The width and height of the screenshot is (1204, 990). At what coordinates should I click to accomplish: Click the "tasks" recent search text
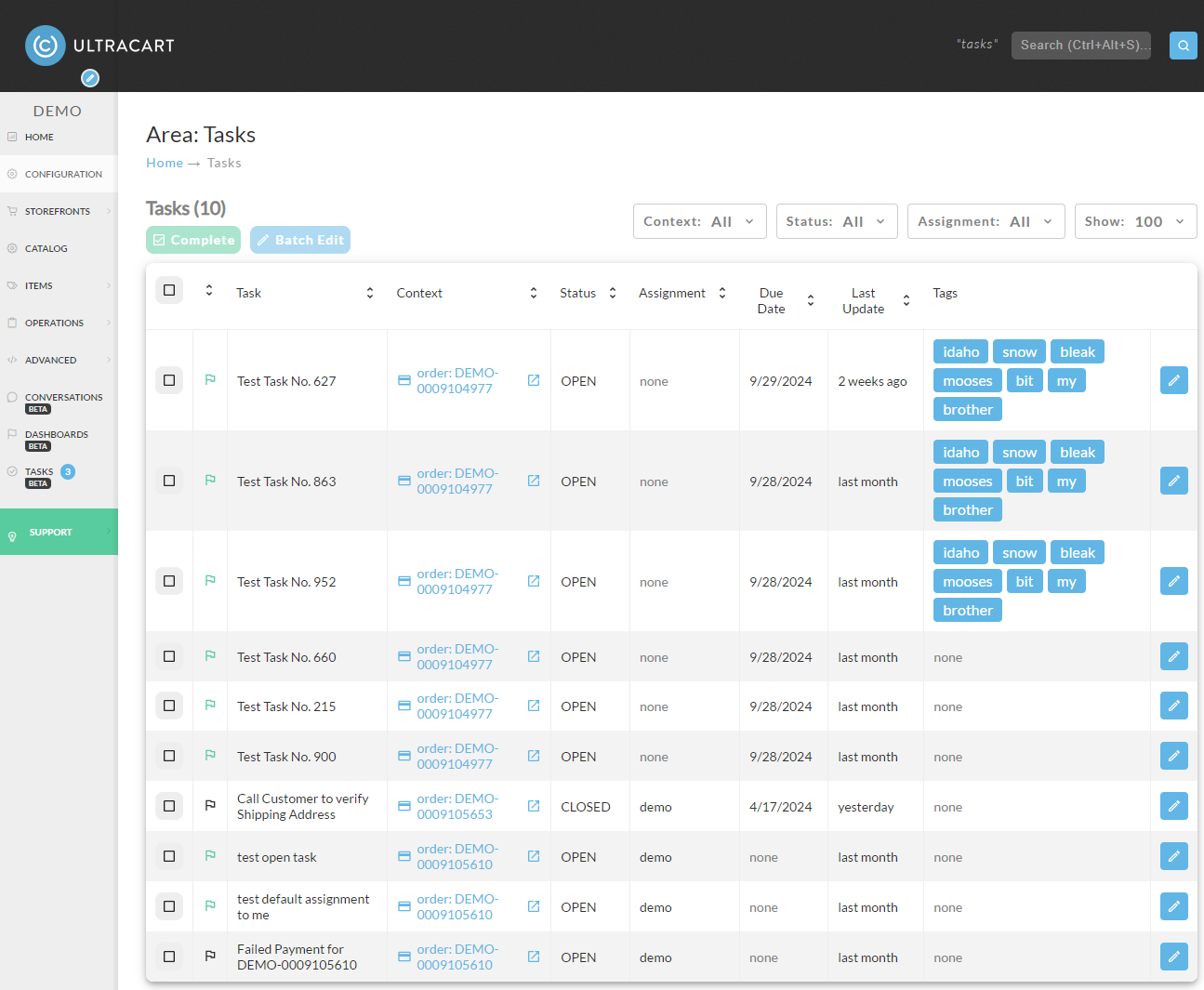pos(977,45)
